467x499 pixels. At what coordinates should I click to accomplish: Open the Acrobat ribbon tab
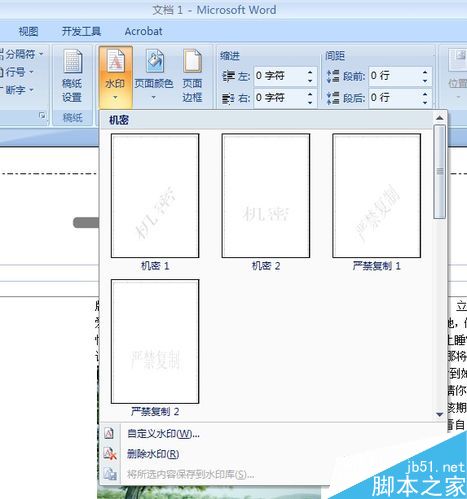pyautogui.click(x=144, y=31)
